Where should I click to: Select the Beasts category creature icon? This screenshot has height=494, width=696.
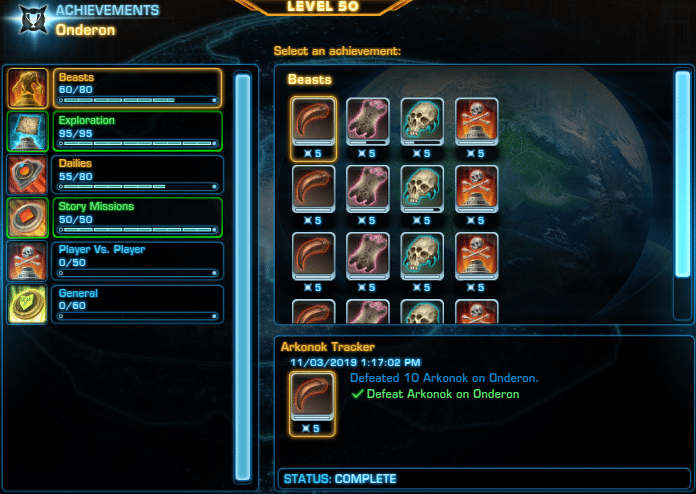[27, 88]
